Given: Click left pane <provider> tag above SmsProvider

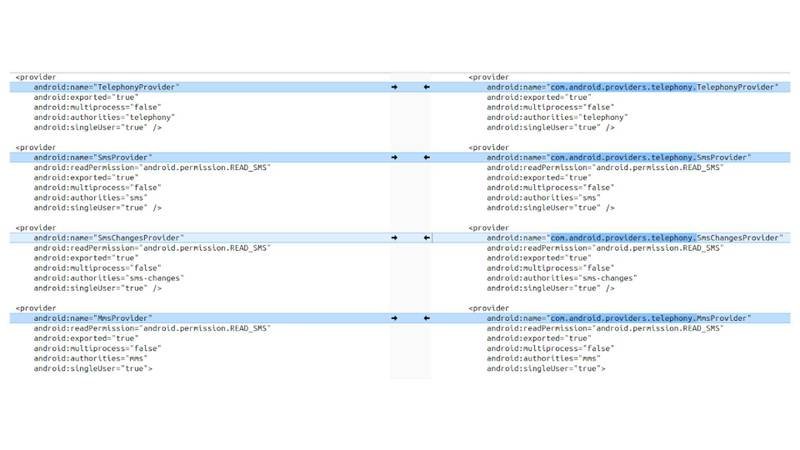Looking at the screenshot, I should pos(36,147).
